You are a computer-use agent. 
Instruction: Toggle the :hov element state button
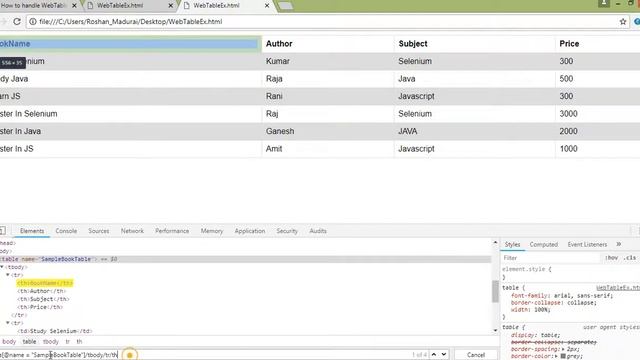611,258
